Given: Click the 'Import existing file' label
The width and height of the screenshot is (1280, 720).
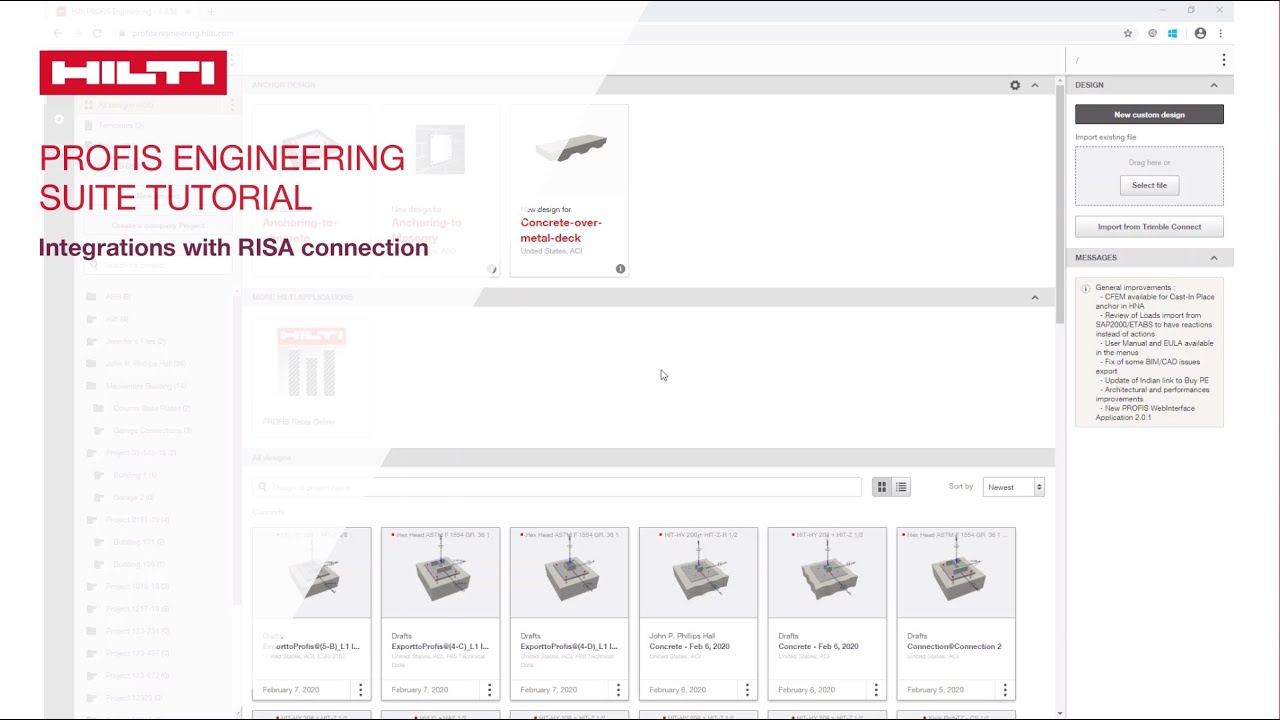Looking at the screenshot, I should coord(1106,137).
